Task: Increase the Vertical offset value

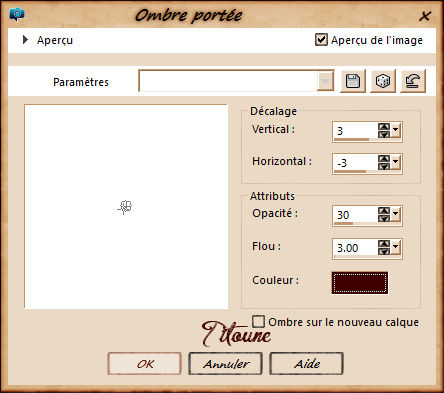Action: (x=384, y=127)
